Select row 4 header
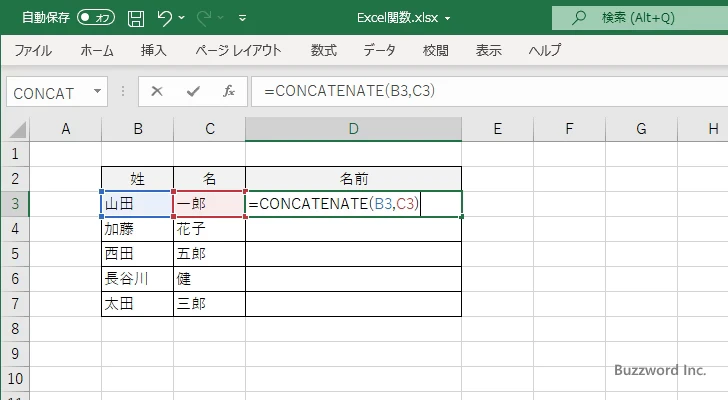 15,229
